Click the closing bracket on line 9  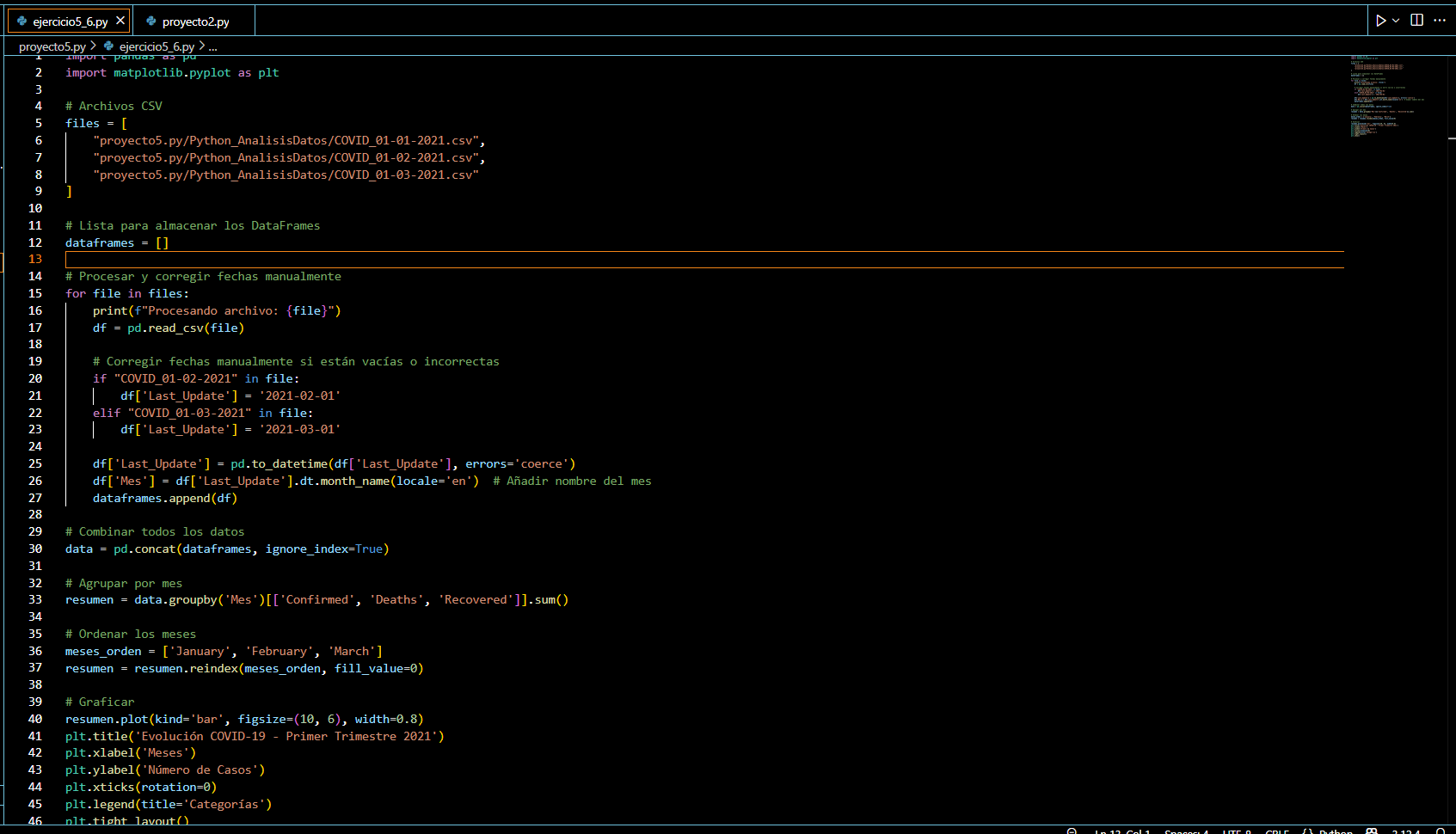coord(69,191)
